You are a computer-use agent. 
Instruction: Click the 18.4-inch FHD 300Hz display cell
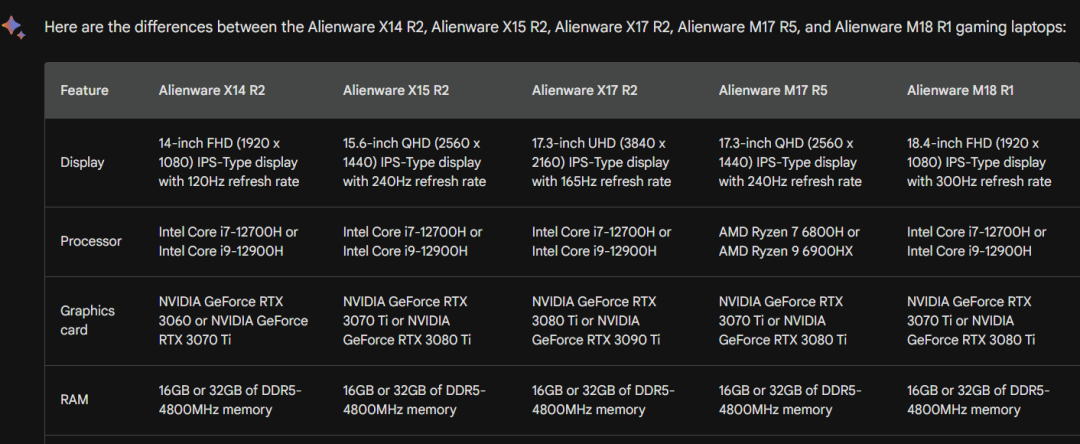978,162
